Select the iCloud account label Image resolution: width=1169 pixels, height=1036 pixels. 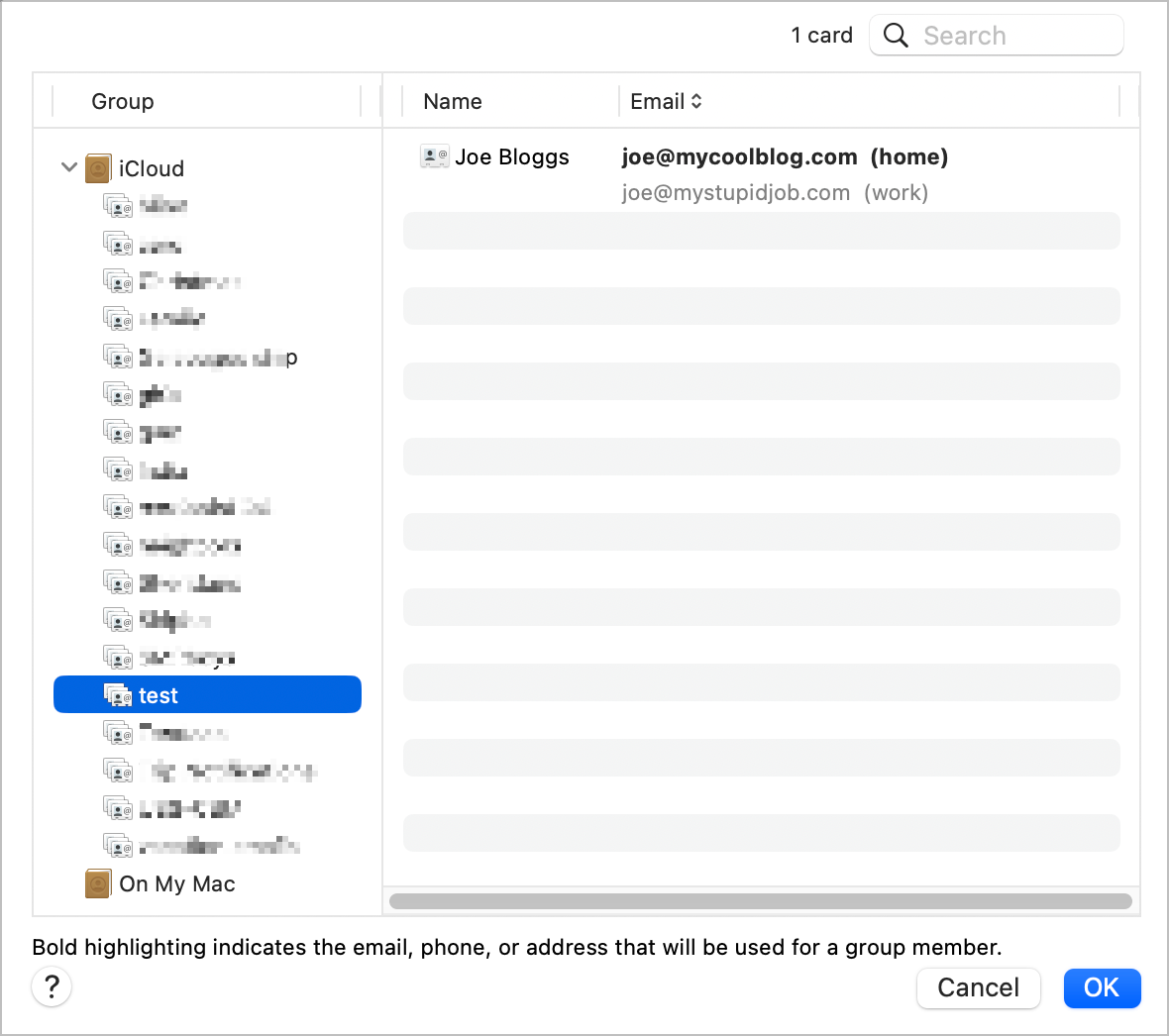point(152,168)
